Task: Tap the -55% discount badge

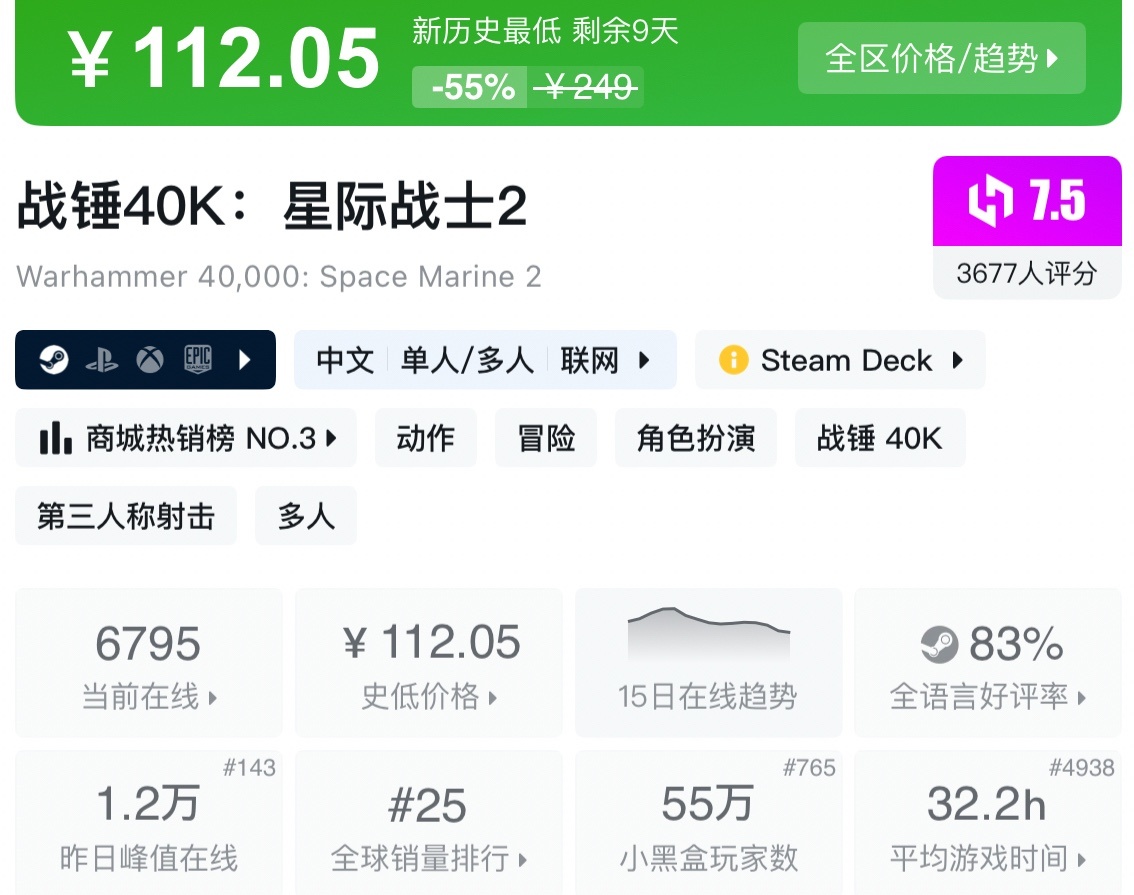Action: [470, 87]
